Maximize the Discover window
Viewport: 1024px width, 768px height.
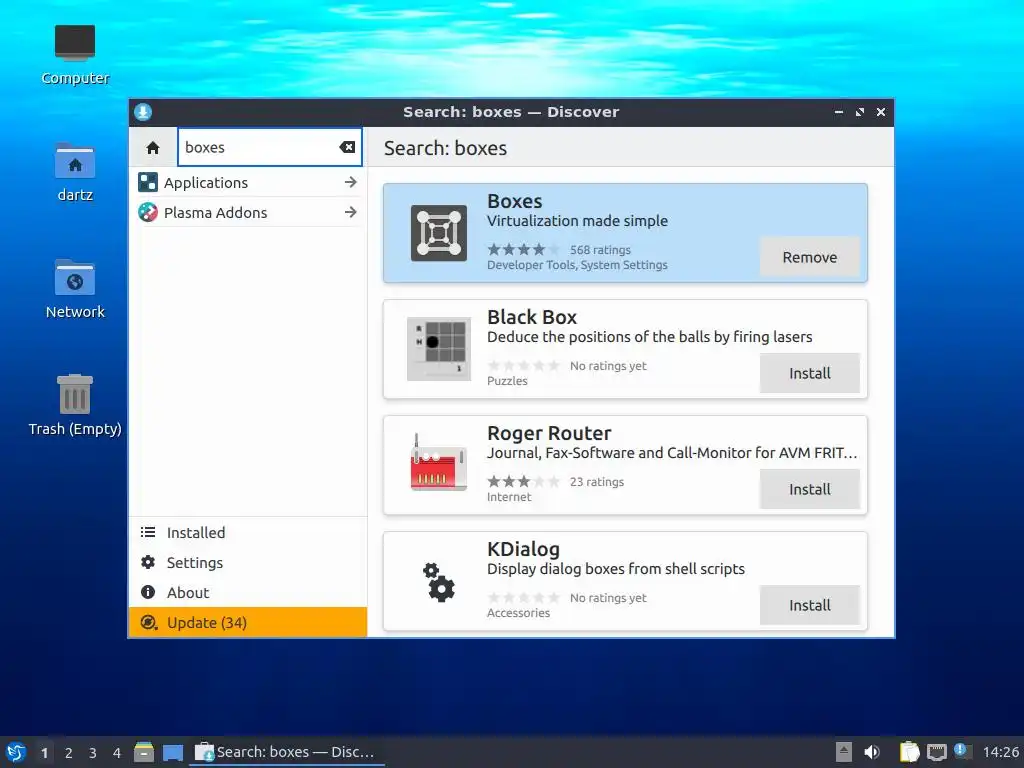[859, 112]
